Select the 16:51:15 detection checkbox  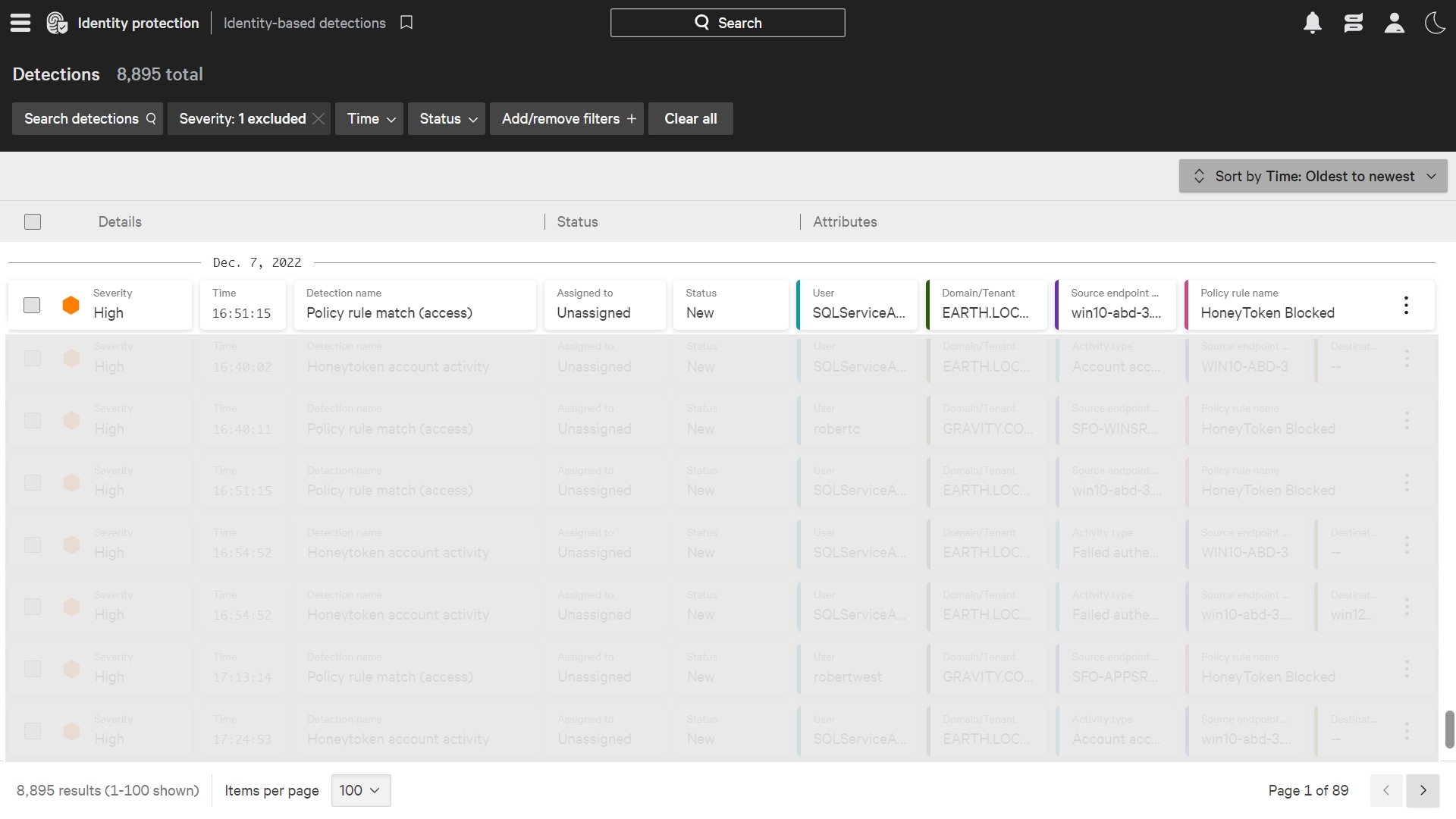click(x=32, y=305)
